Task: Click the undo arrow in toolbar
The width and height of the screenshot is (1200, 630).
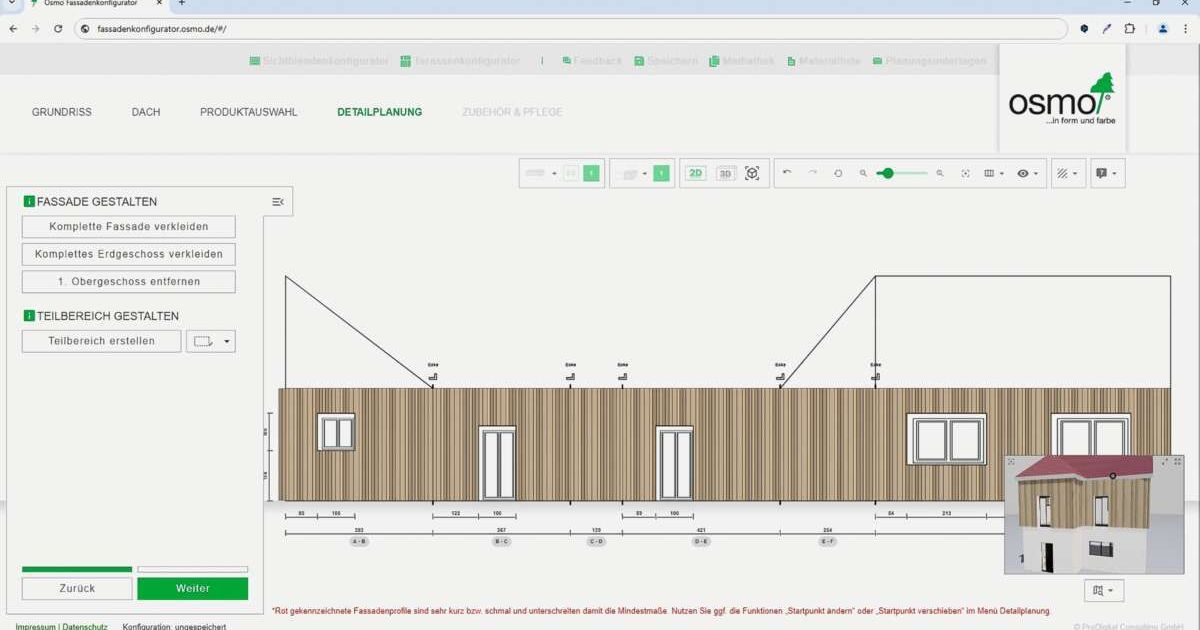Action: (x=787, y=173)
